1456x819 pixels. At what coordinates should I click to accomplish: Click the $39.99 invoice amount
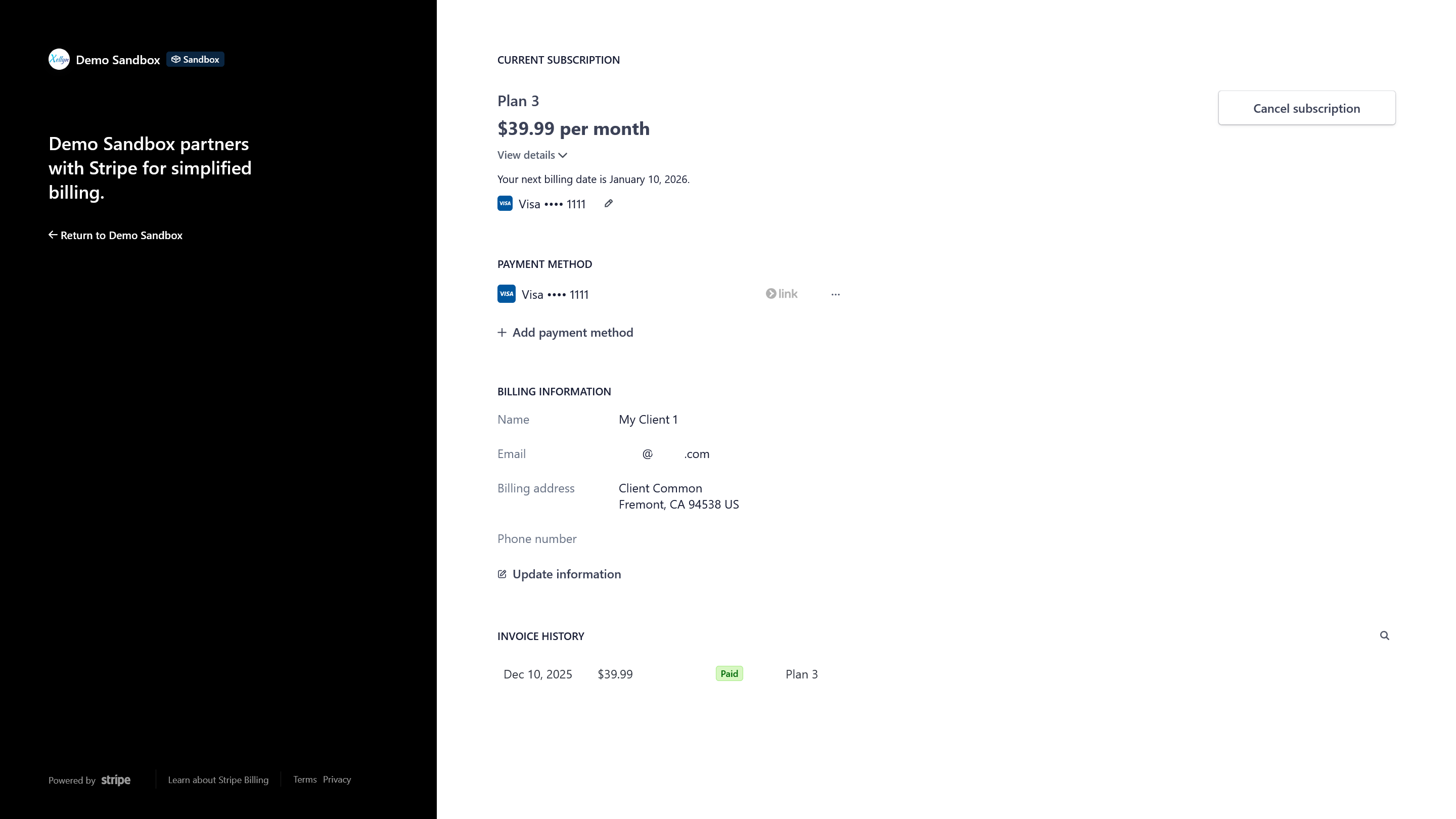pos(615,674)
